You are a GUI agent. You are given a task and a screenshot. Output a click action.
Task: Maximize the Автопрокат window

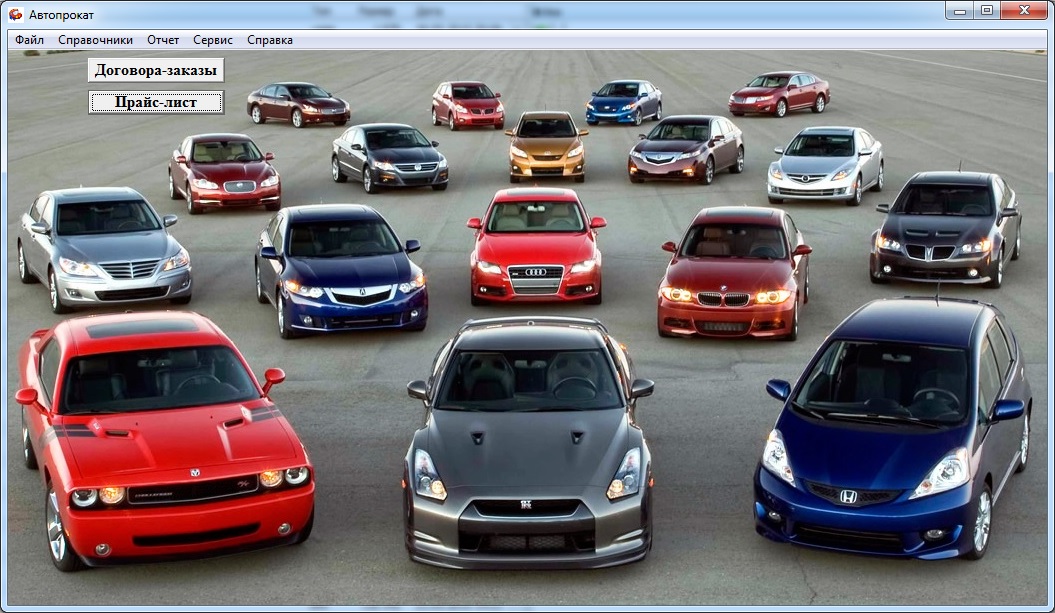point(987,10)
